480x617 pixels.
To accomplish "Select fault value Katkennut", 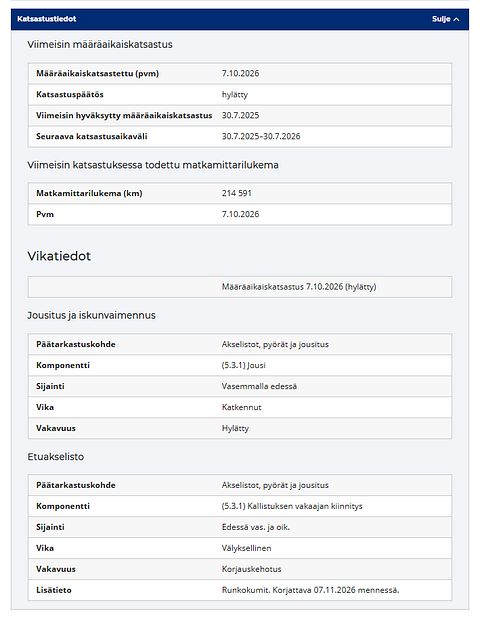I will point(242,407).
